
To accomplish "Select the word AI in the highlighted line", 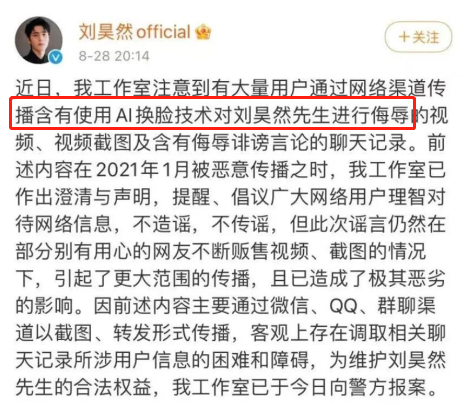I will (124, 116).
